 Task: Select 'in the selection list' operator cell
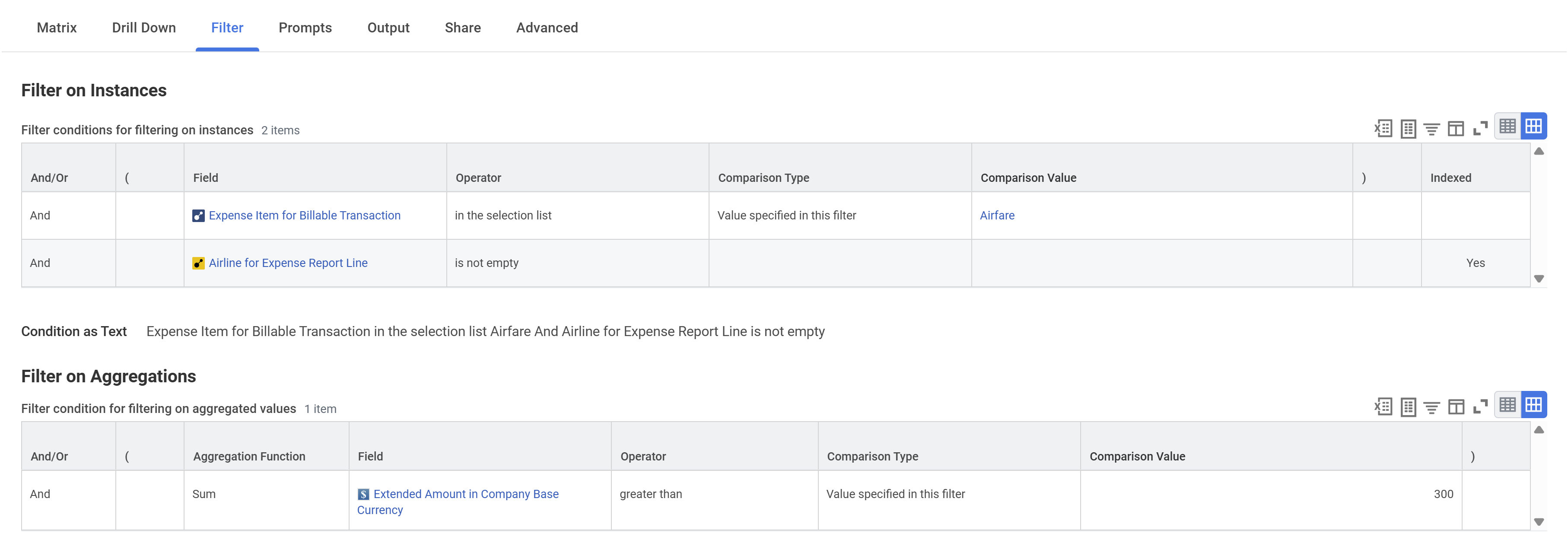(578, 216)
